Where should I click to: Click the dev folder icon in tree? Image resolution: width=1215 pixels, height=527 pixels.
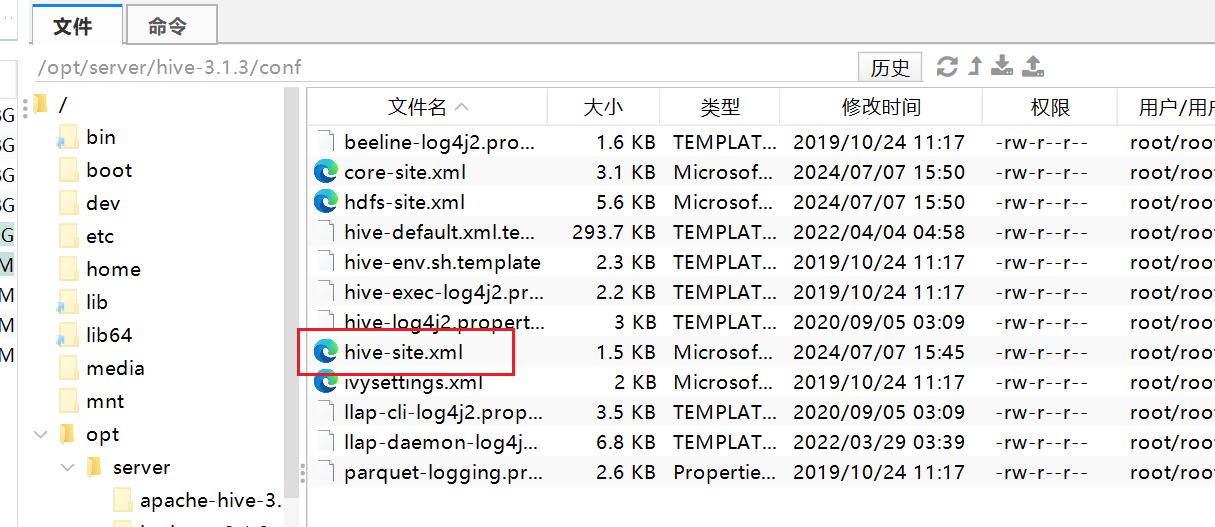tap(68, 204)
